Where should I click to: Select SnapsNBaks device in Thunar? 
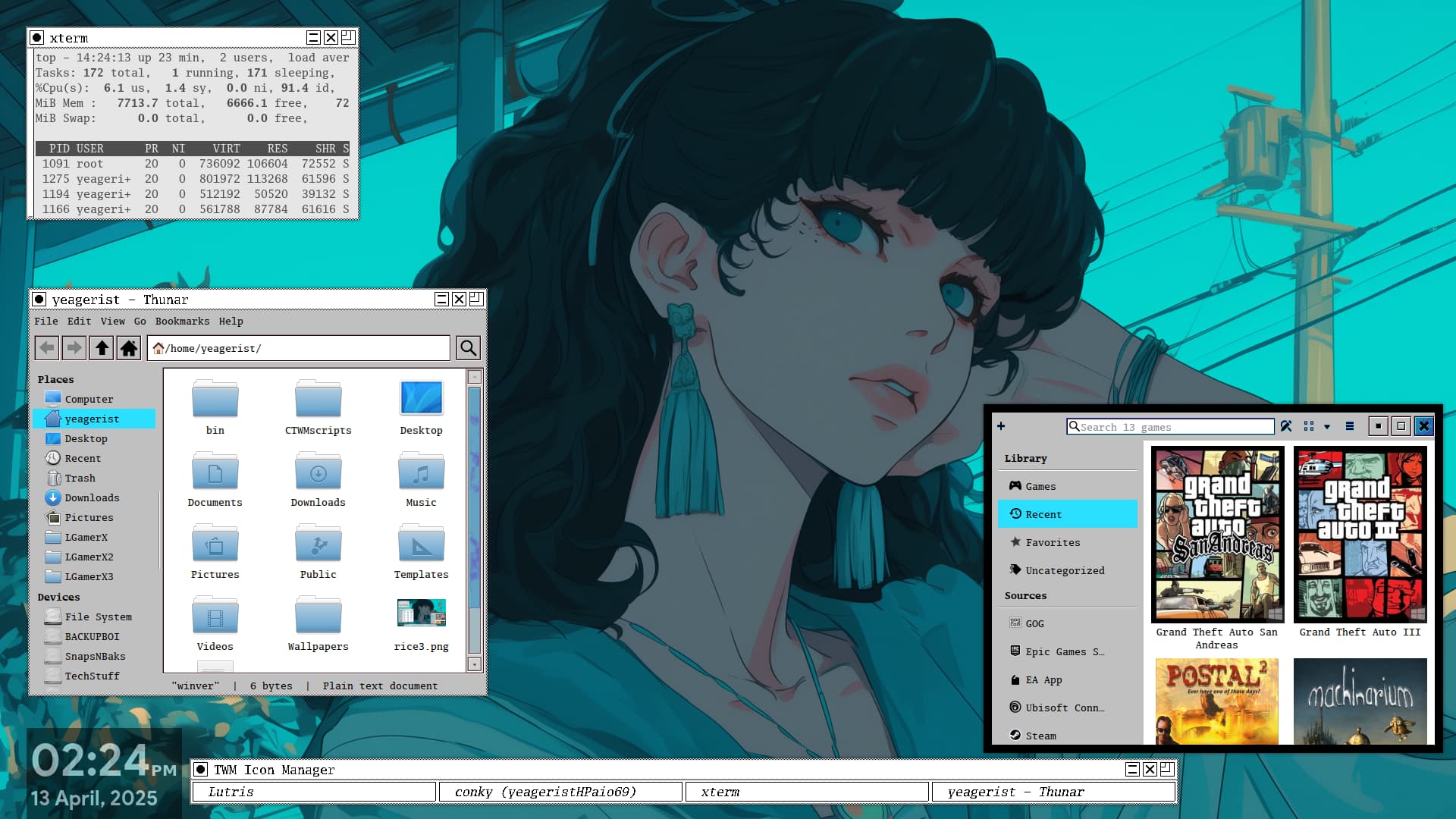pos(95,656)
